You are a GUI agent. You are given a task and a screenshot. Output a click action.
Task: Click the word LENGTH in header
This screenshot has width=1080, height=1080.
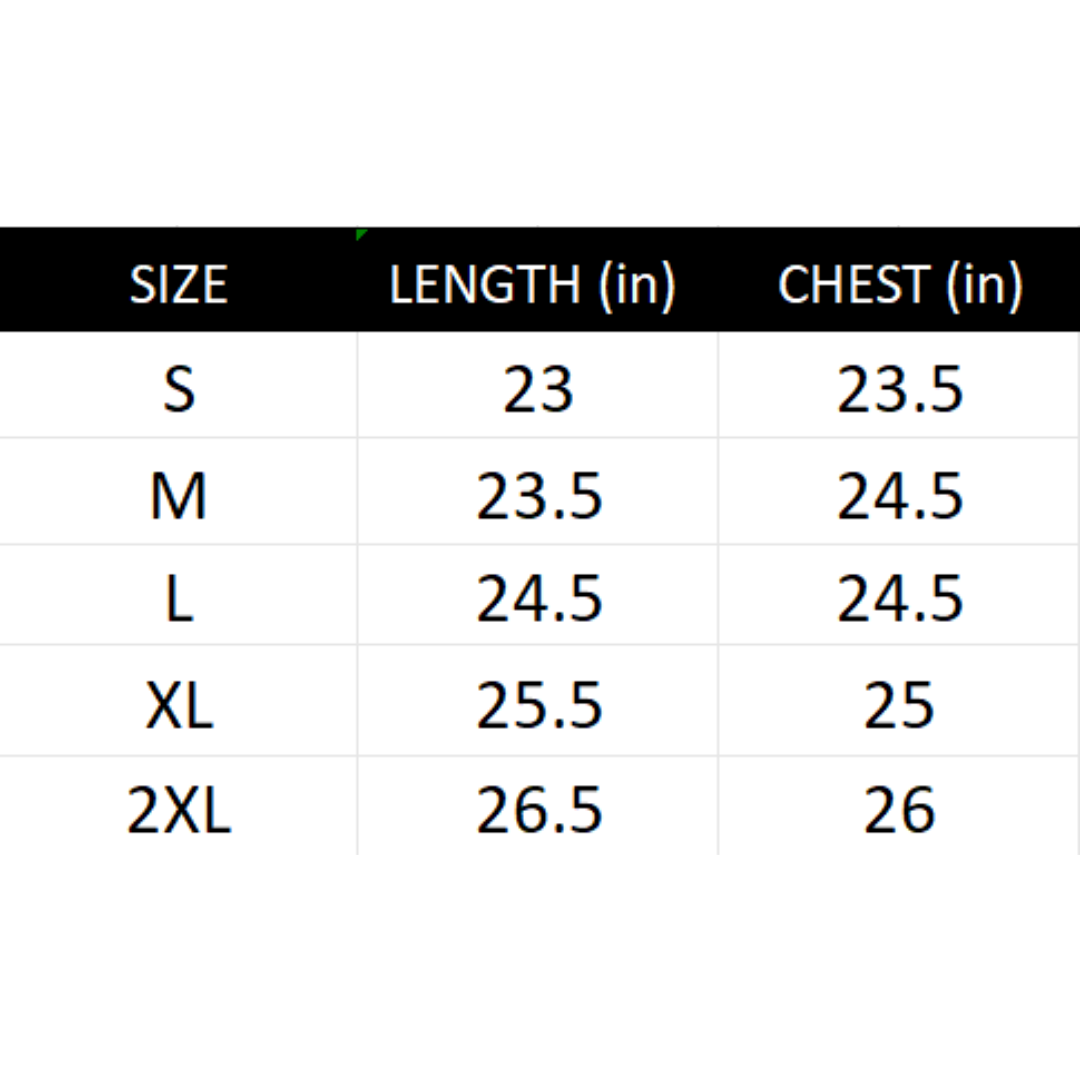click(x=484, y=285)
